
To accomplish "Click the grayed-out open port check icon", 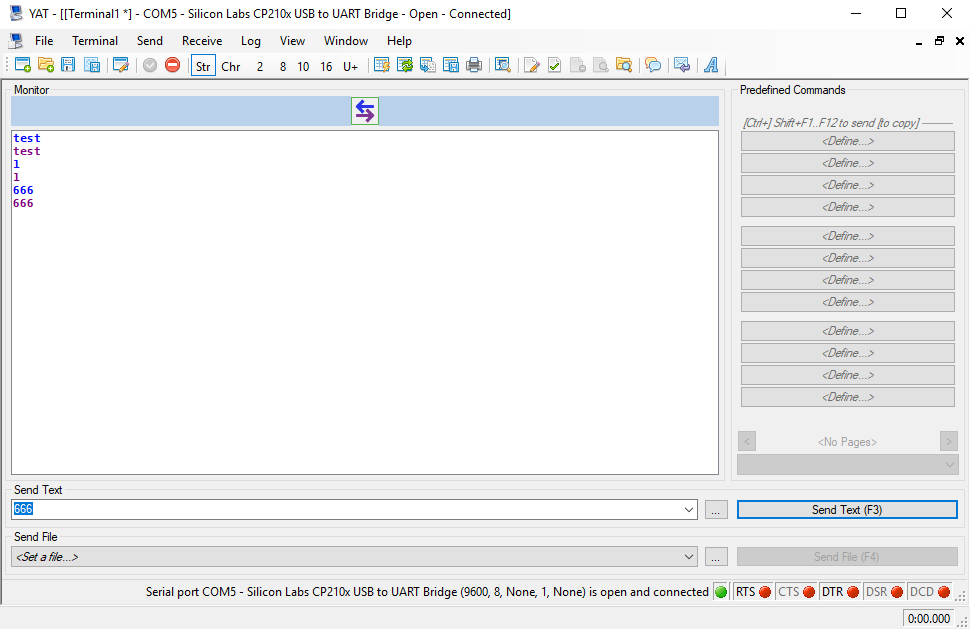I will [150, 65].
